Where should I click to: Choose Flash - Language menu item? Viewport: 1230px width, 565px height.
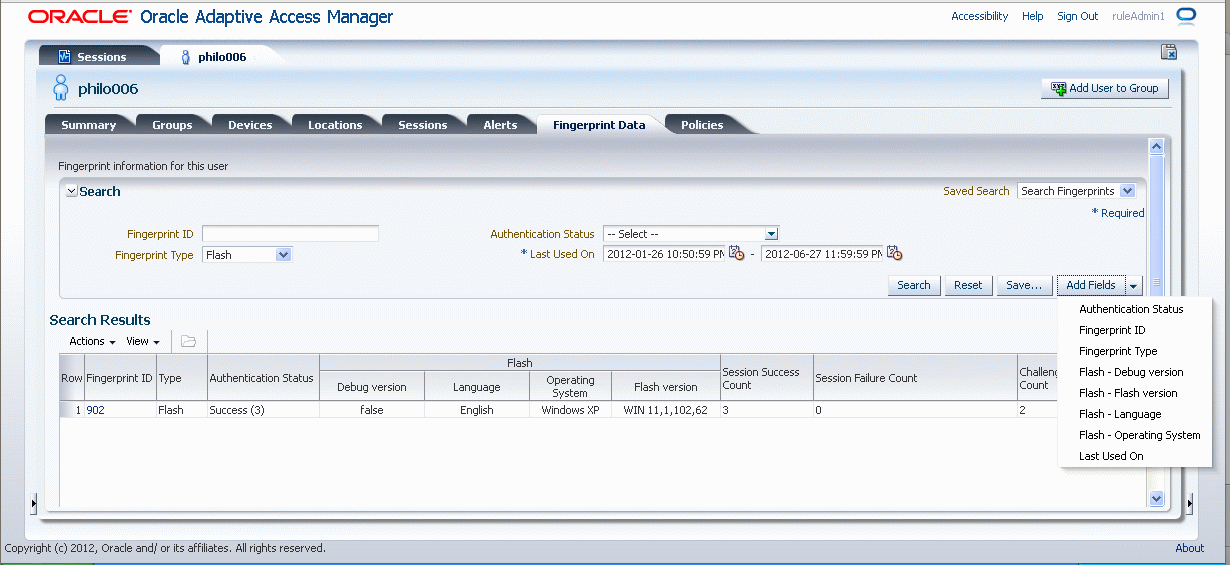1120,414
